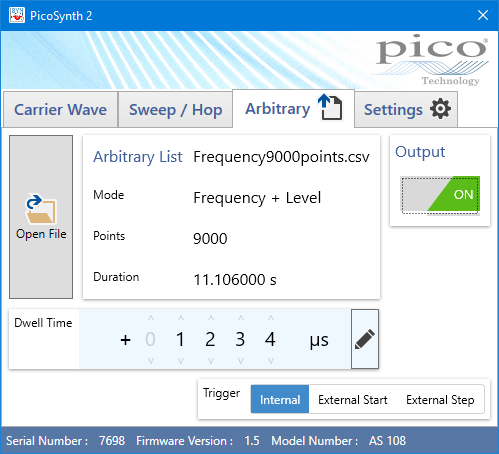Switch to the Sweep / Hop tab
Image resolution: width=499 pixels, height=454 pixels.
click(x=176, y=110)
